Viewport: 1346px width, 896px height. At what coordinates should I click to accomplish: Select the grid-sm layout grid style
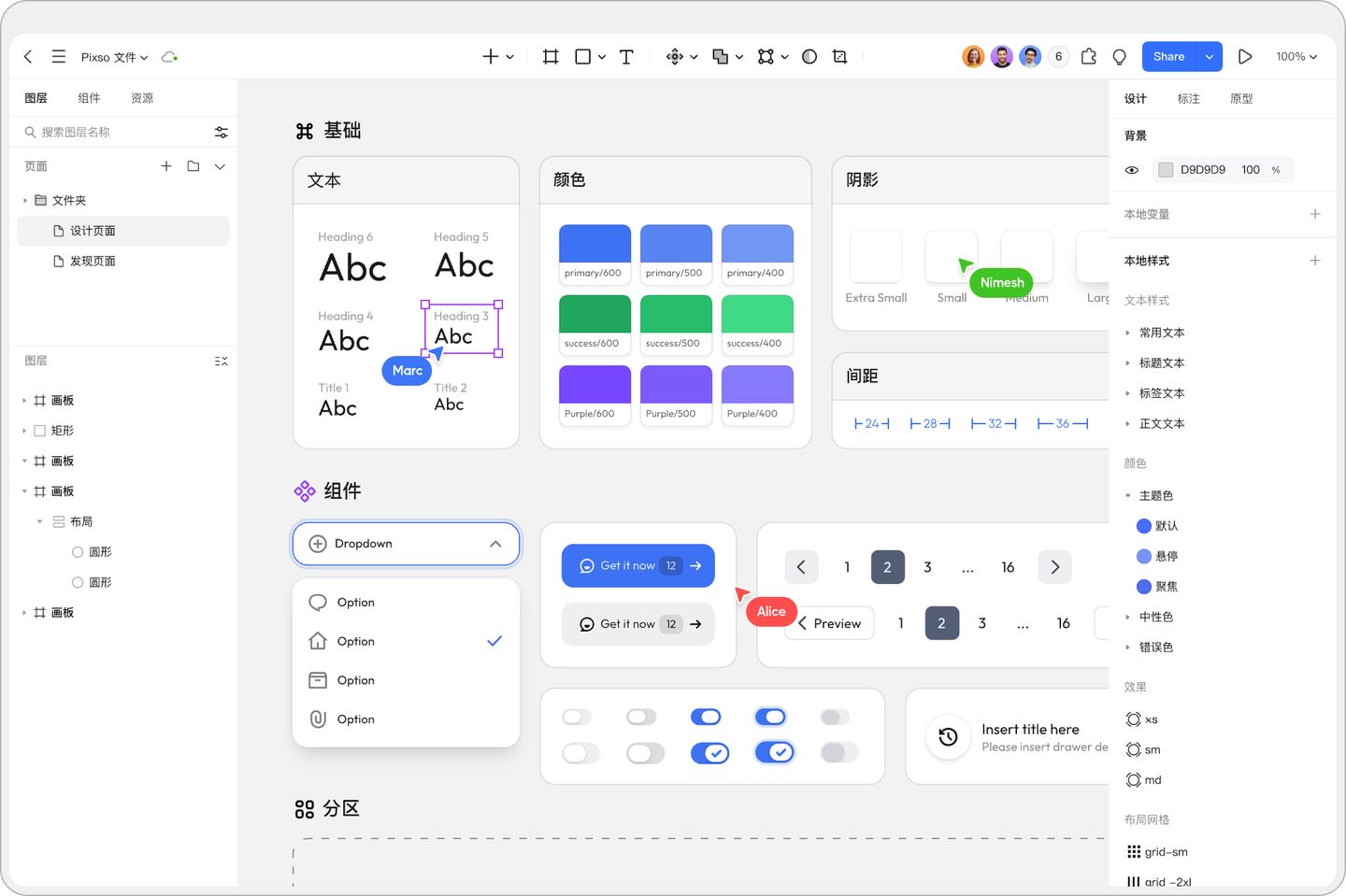pyautogui.click(x=1158, y=852)
